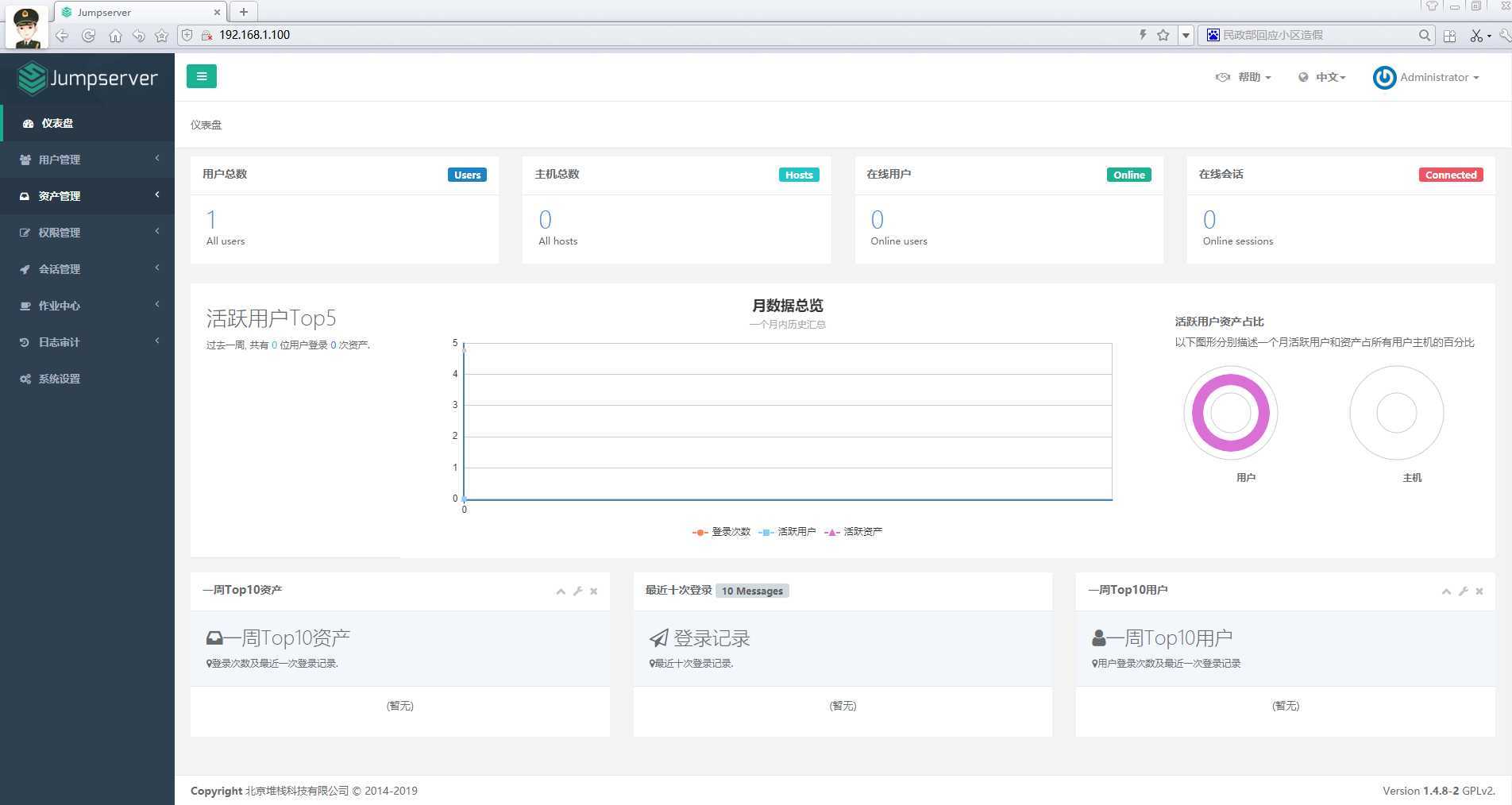Click the browser favorites star icon left of address bar

[x=162, y=36]
